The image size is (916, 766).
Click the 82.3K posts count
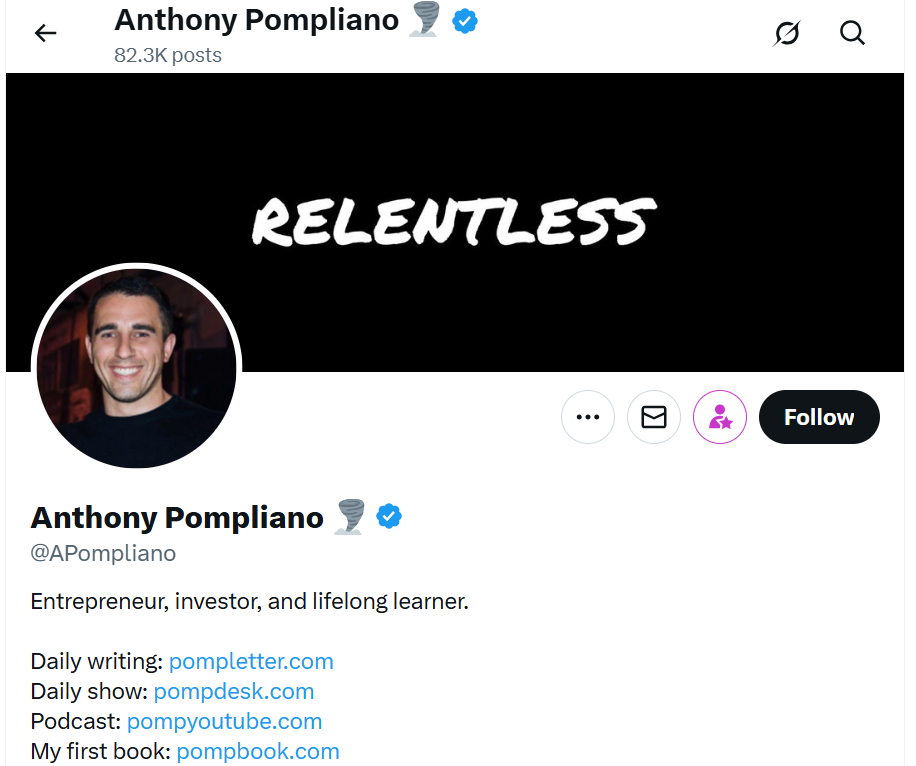pos(168,55)
